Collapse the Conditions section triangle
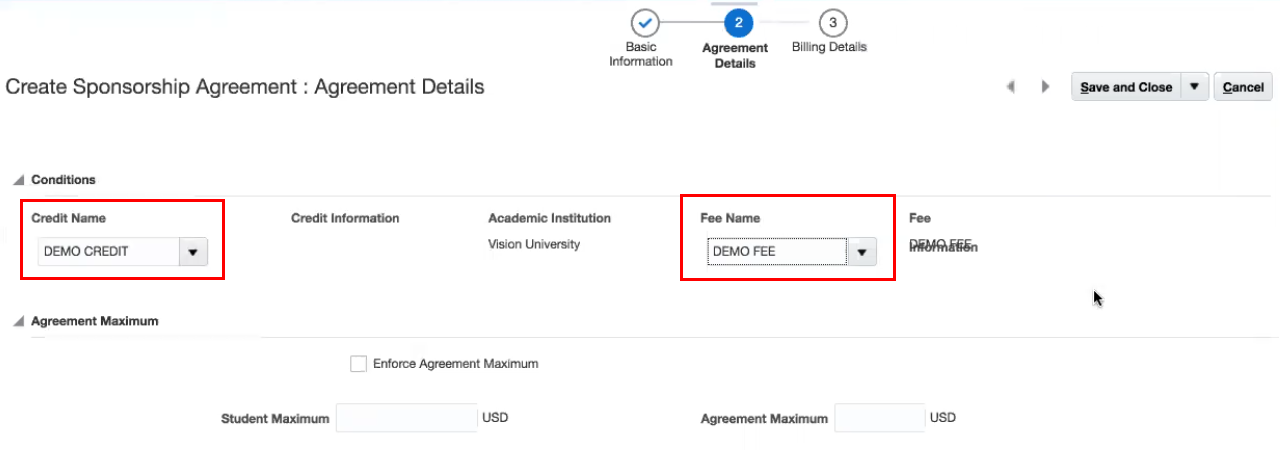This screenshot has height=450, width=1280. point(18,180)
